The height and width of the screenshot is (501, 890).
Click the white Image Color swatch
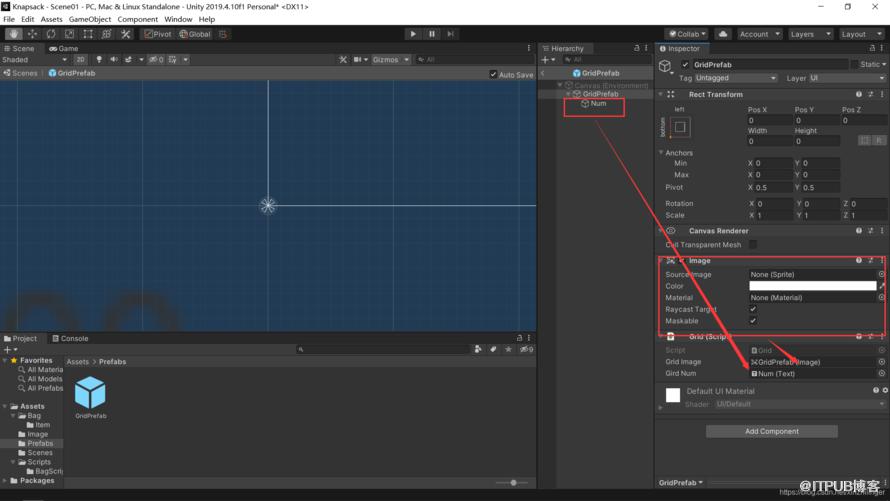(812, 286)
